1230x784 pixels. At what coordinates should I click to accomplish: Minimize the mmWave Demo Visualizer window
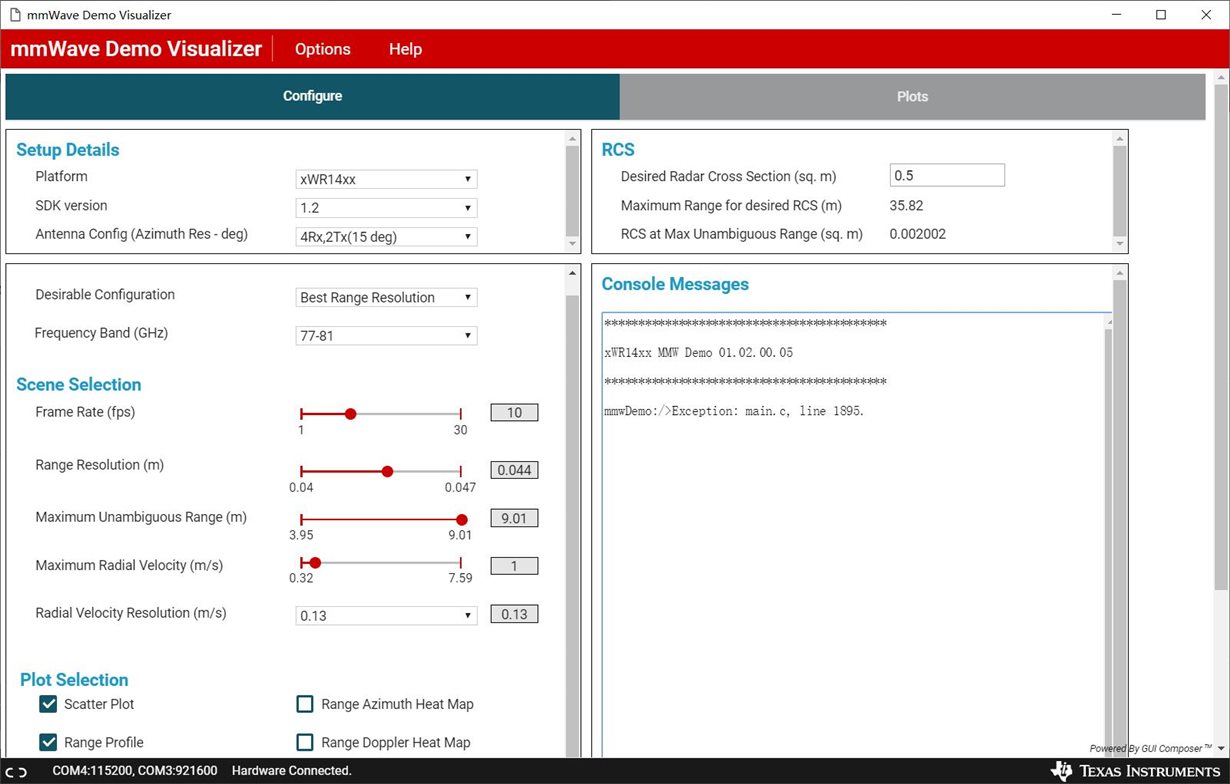coord(1115,15)
